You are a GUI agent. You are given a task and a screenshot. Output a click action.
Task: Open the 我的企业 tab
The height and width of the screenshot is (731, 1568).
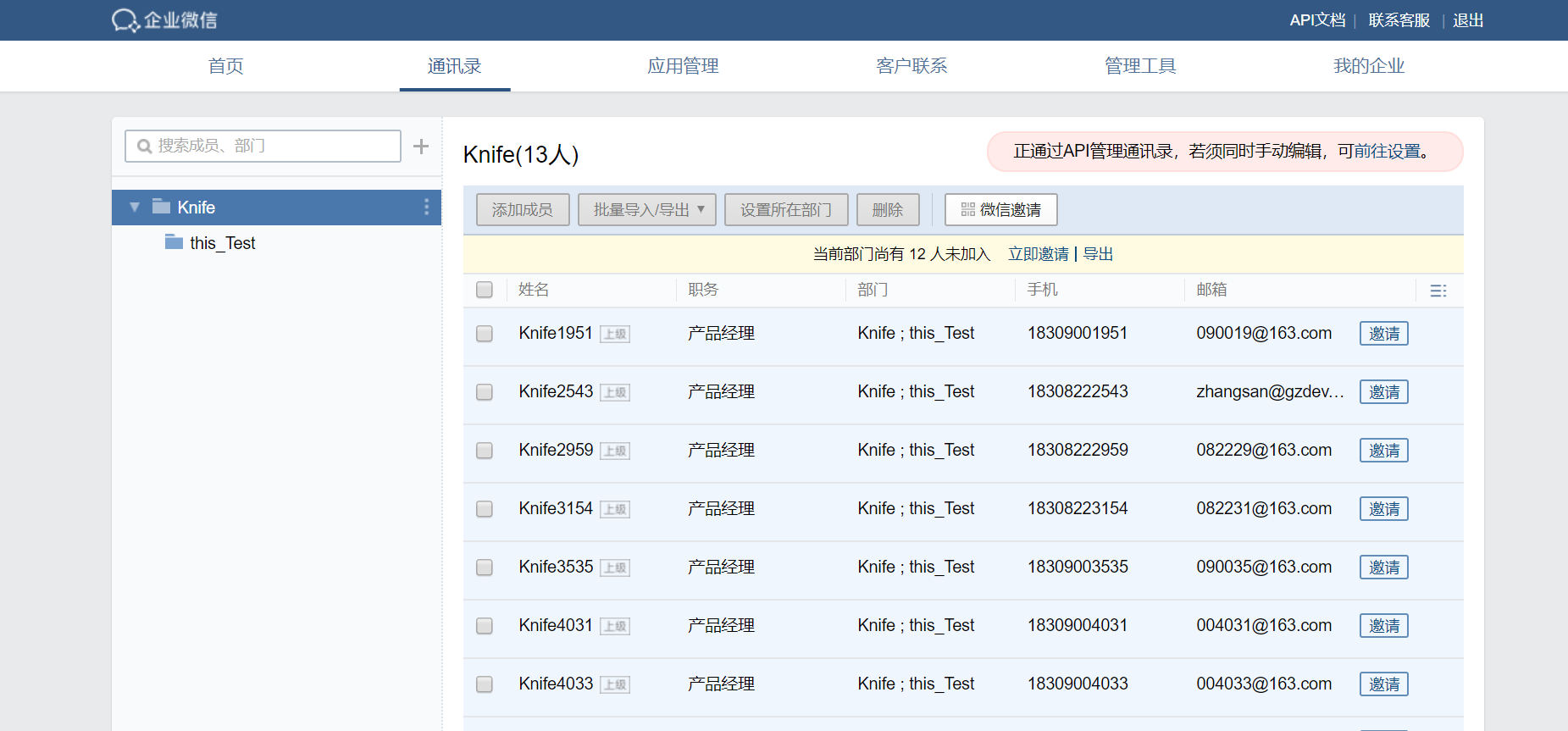pos(1370,66)
